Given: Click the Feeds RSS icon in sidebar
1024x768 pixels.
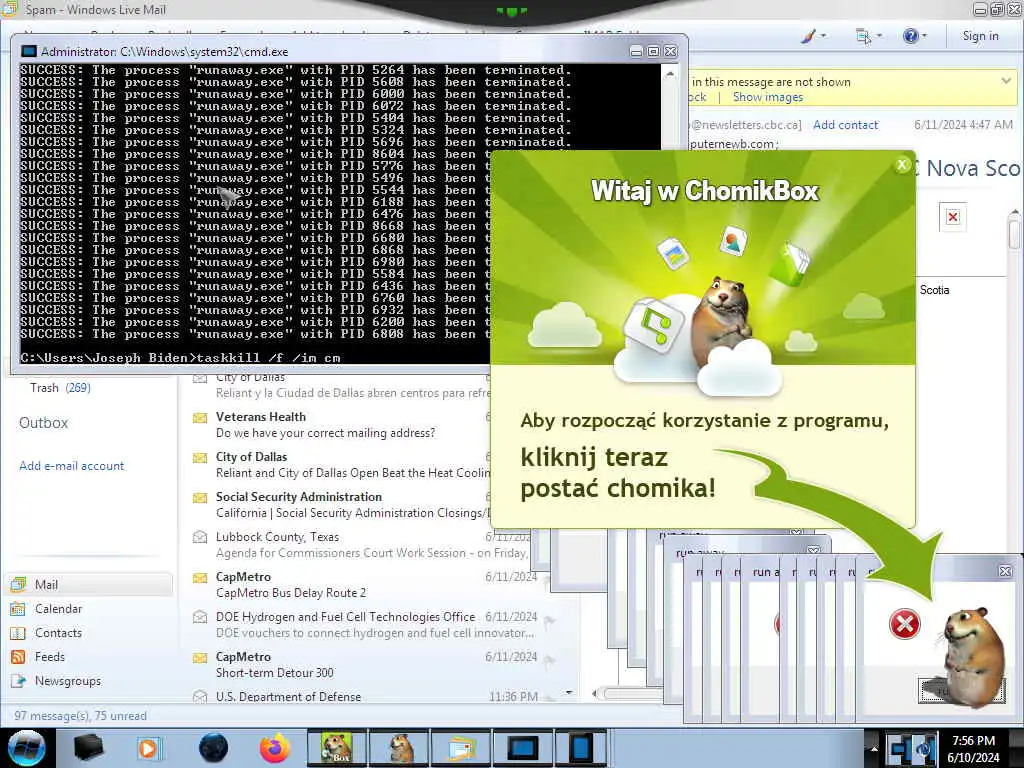Looking at the screenshot, I should pyautogui.click(x=18, y=657).
